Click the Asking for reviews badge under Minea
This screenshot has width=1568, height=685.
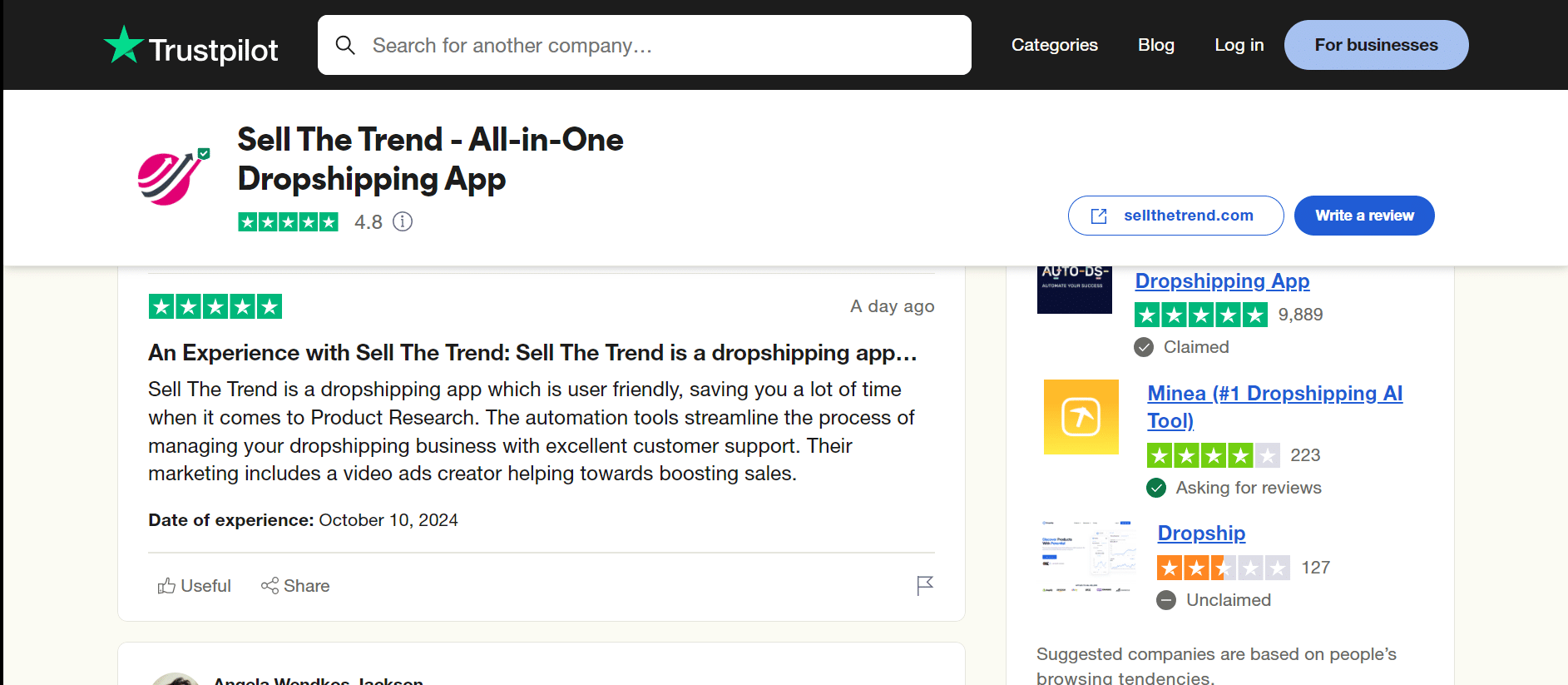[1156, 488]
